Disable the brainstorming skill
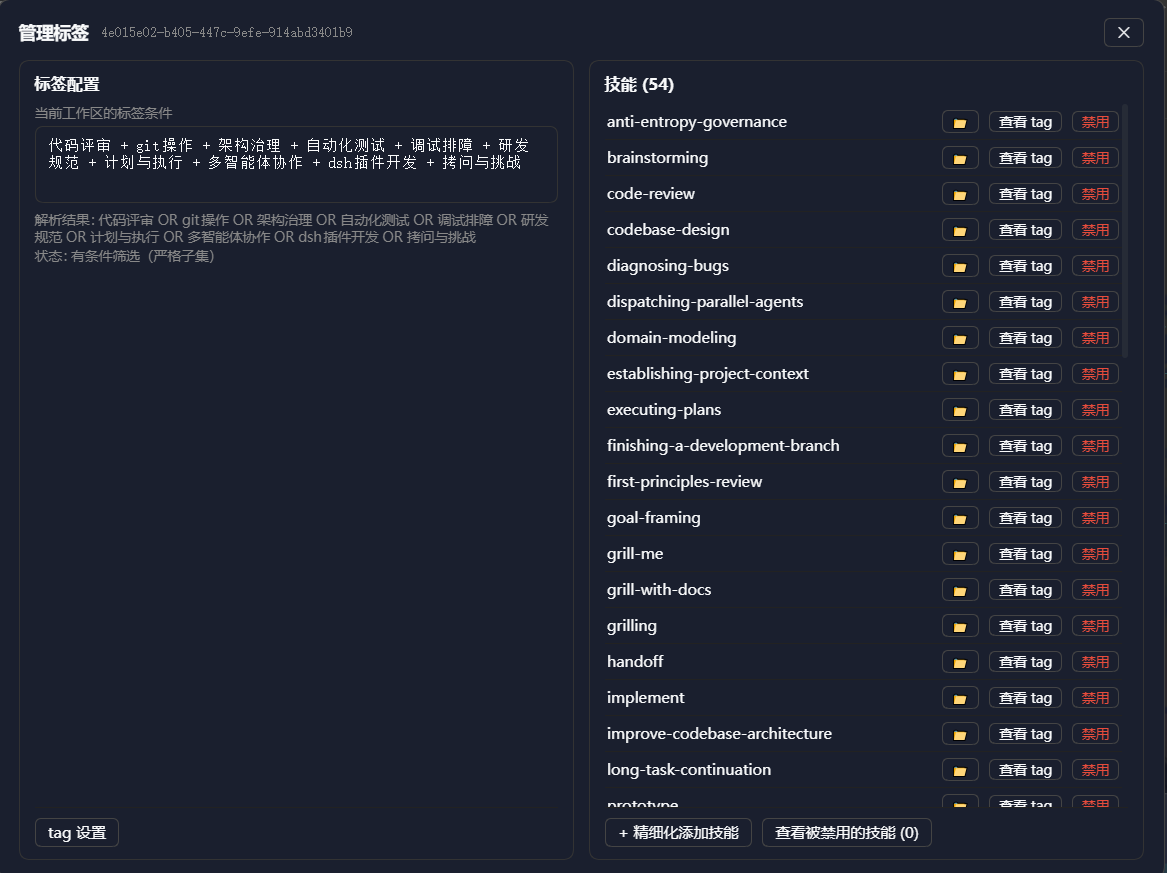Viewport: 1167px width, 873px height. (x=1095, y=158)
